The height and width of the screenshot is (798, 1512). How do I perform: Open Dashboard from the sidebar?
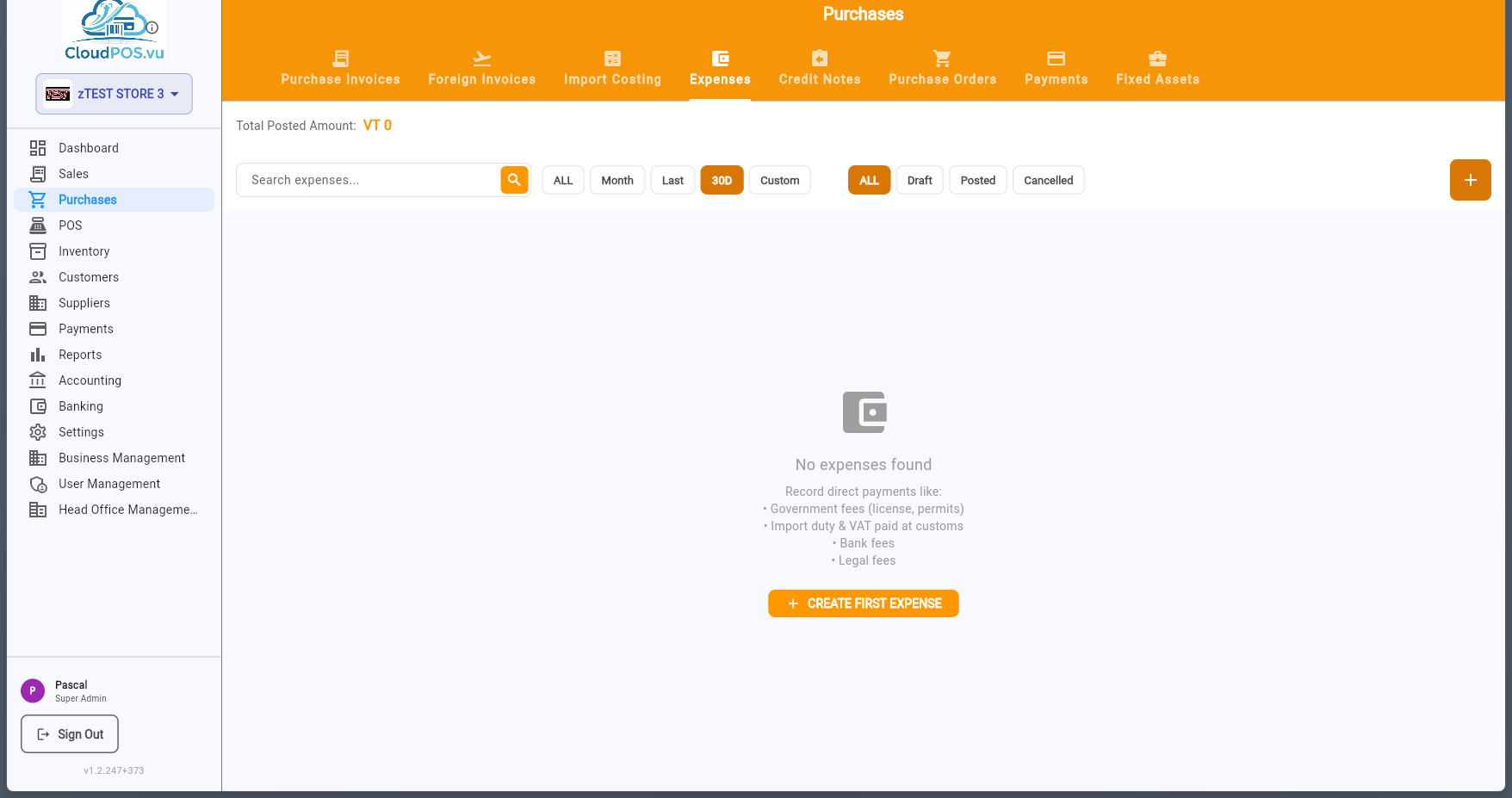pyautogui.click(x=114, y=148)
